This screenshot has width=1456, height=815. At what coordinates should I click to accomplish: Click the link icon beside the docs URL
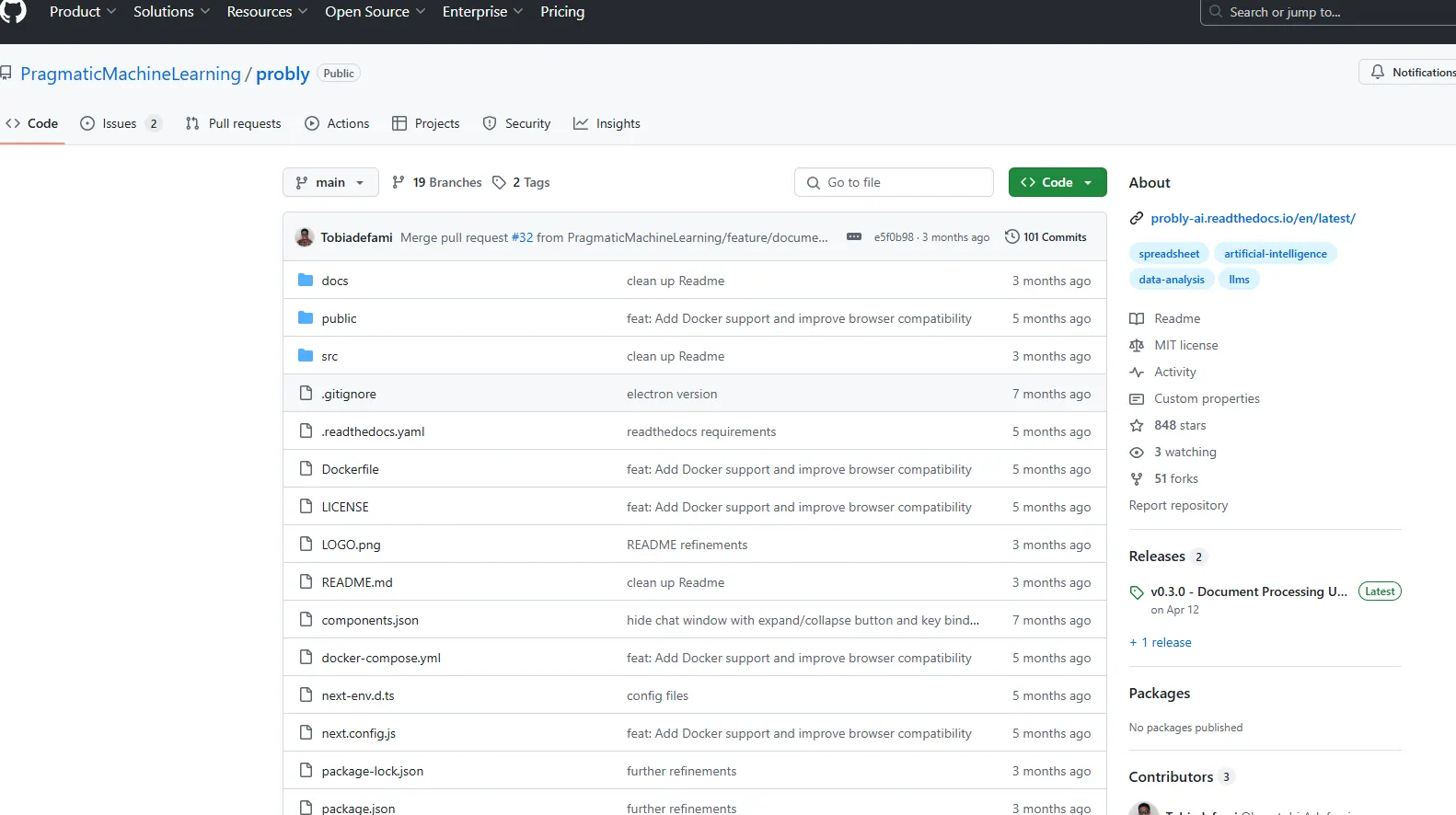[x=1137, y=218]
